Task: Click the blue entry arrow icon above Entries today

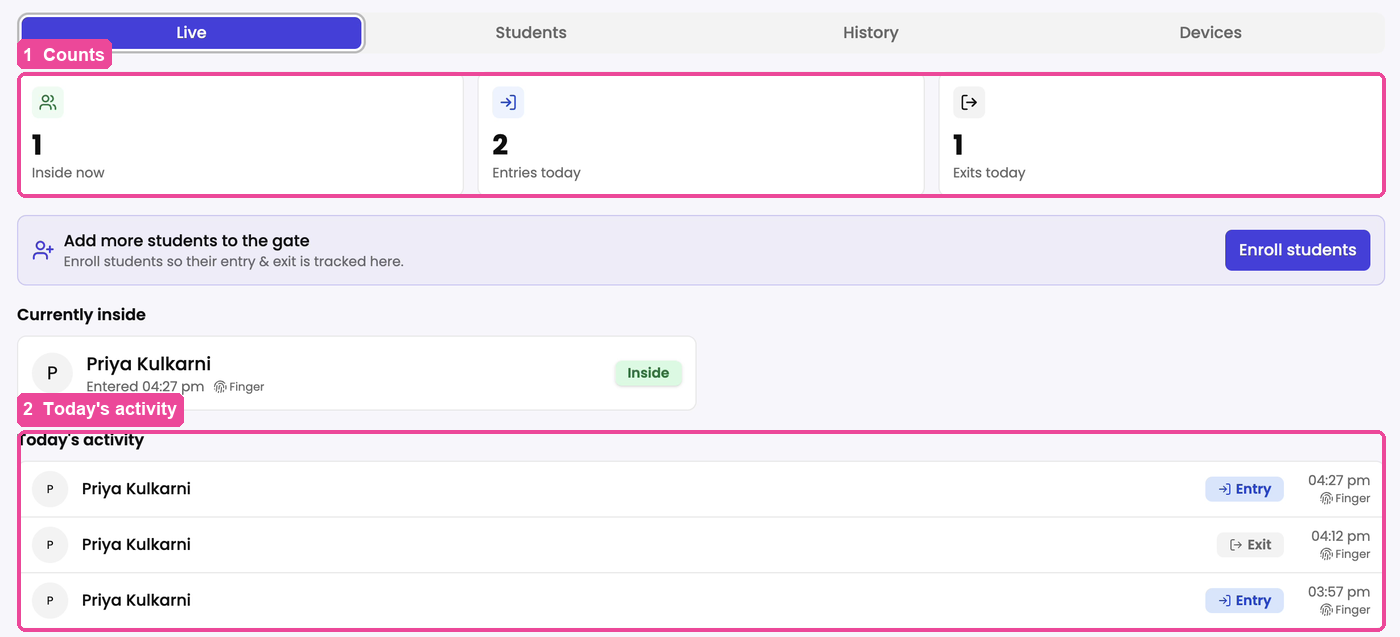Action: click(508, 102)
